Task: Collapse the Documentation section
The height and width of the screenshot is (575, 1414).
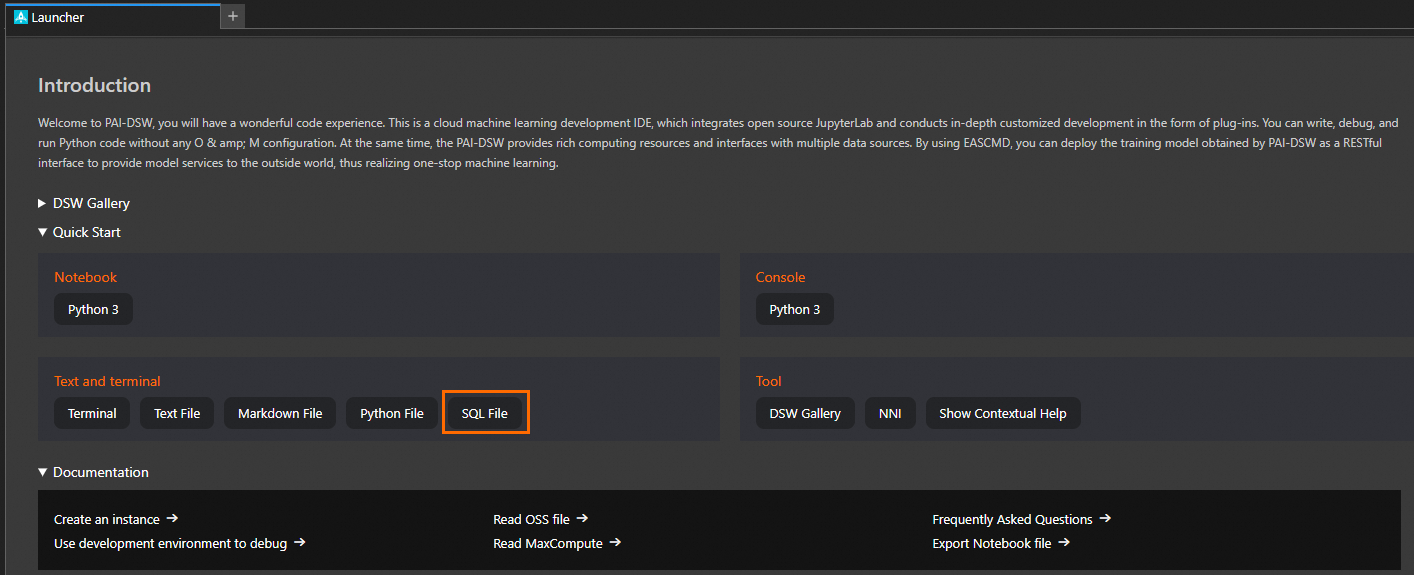Action: point(93,472)
